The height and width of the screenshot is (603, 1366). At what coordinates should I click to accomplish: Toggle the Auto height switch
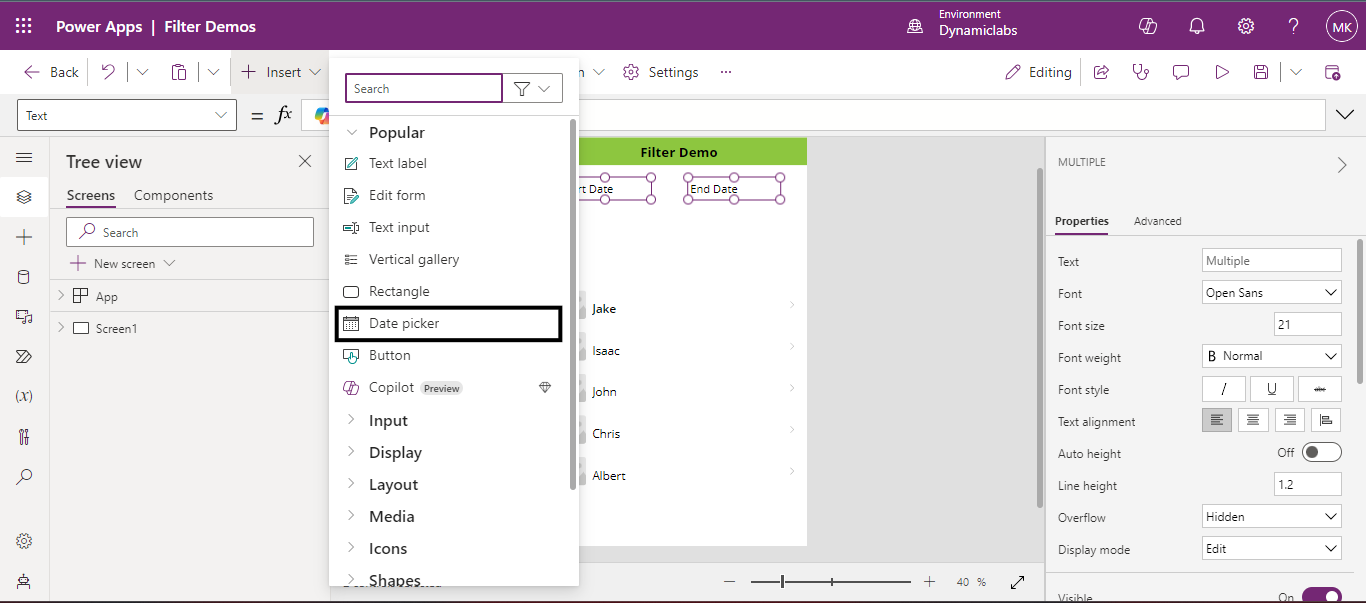coord(1321,453)
